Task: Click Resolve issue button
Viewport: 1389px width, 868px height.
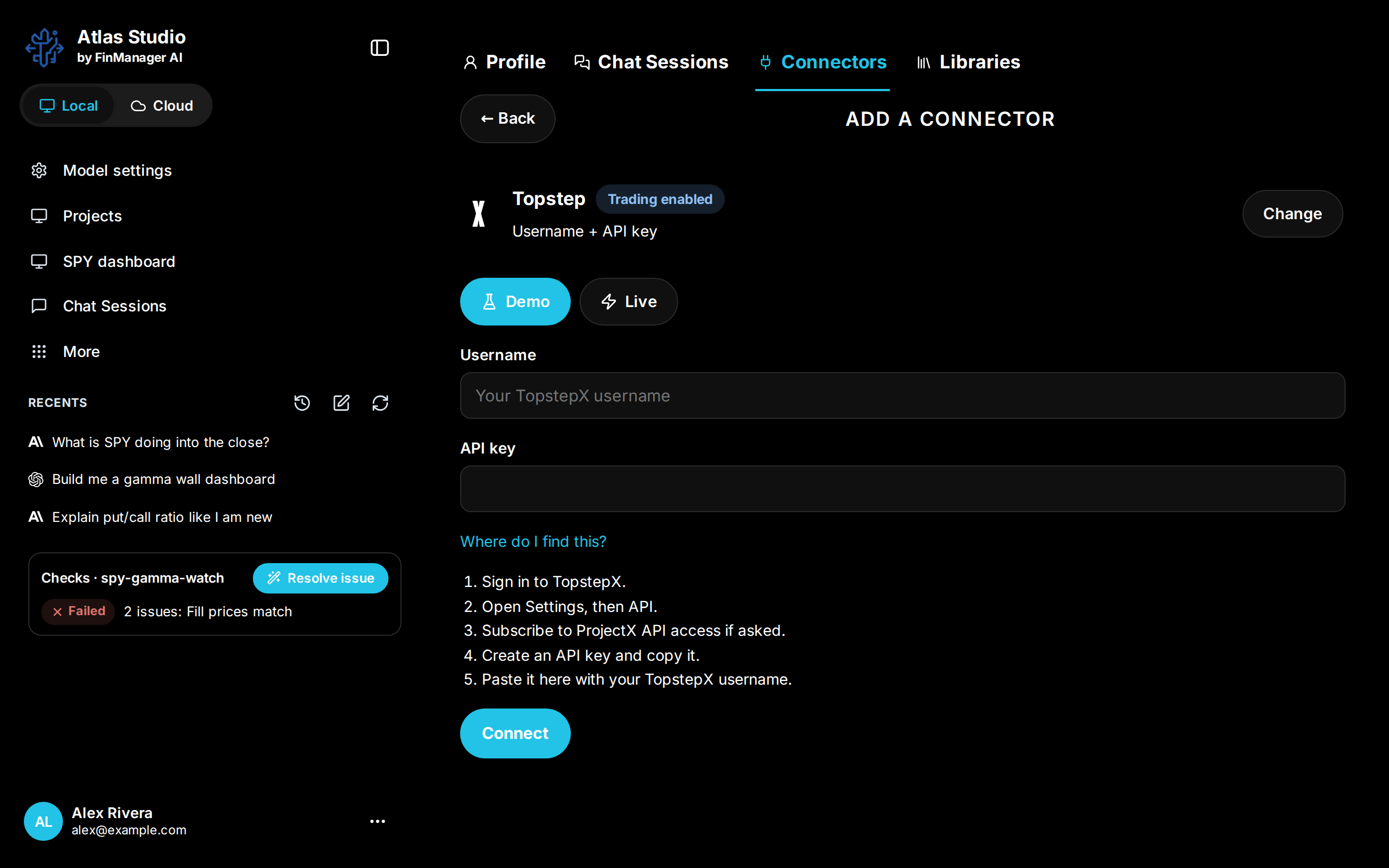Action: pos(321,578)
